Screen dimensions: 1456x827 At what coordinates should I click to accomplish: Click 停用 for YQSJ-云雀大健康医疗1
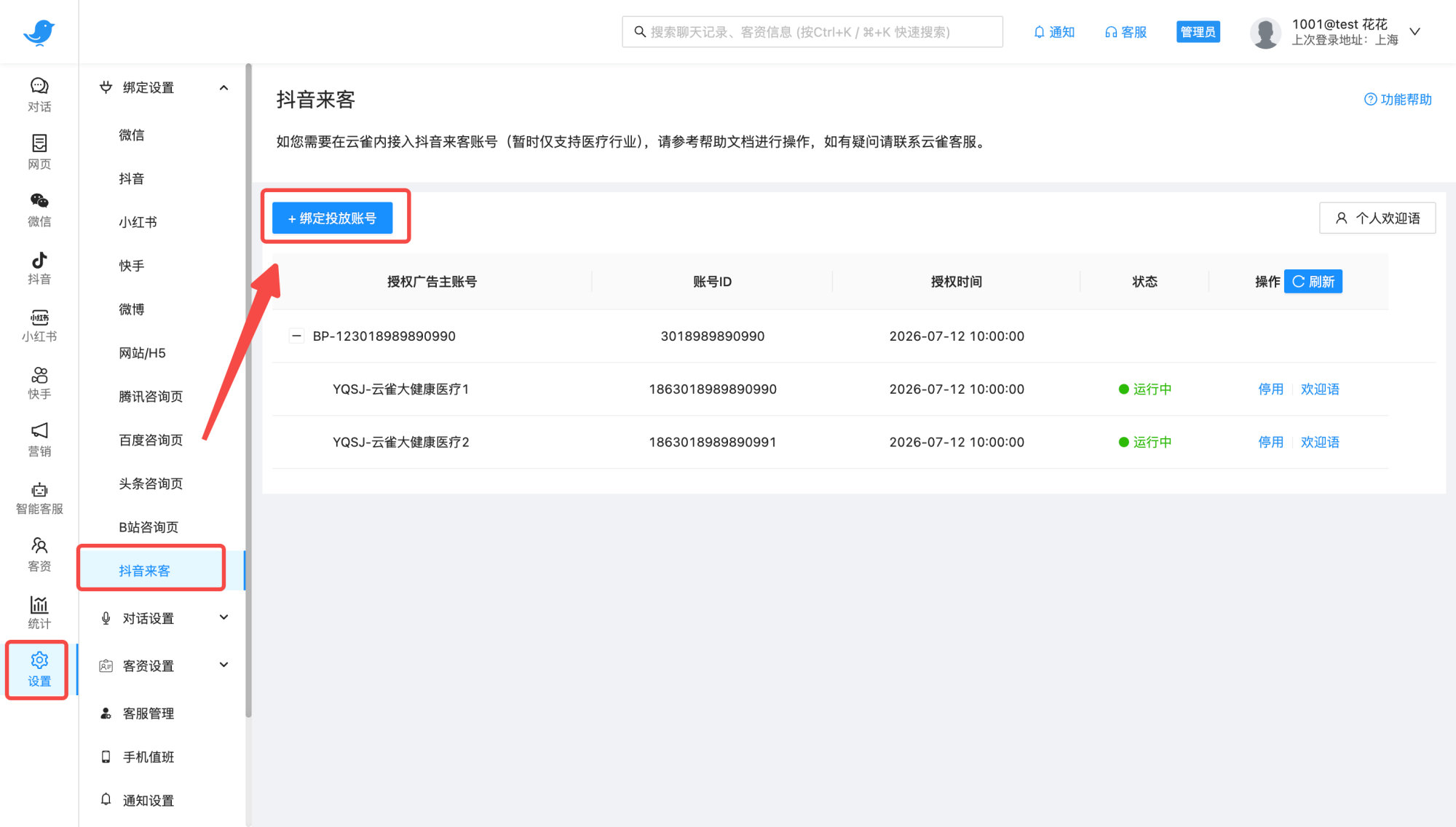click(x=1271, y=389)
